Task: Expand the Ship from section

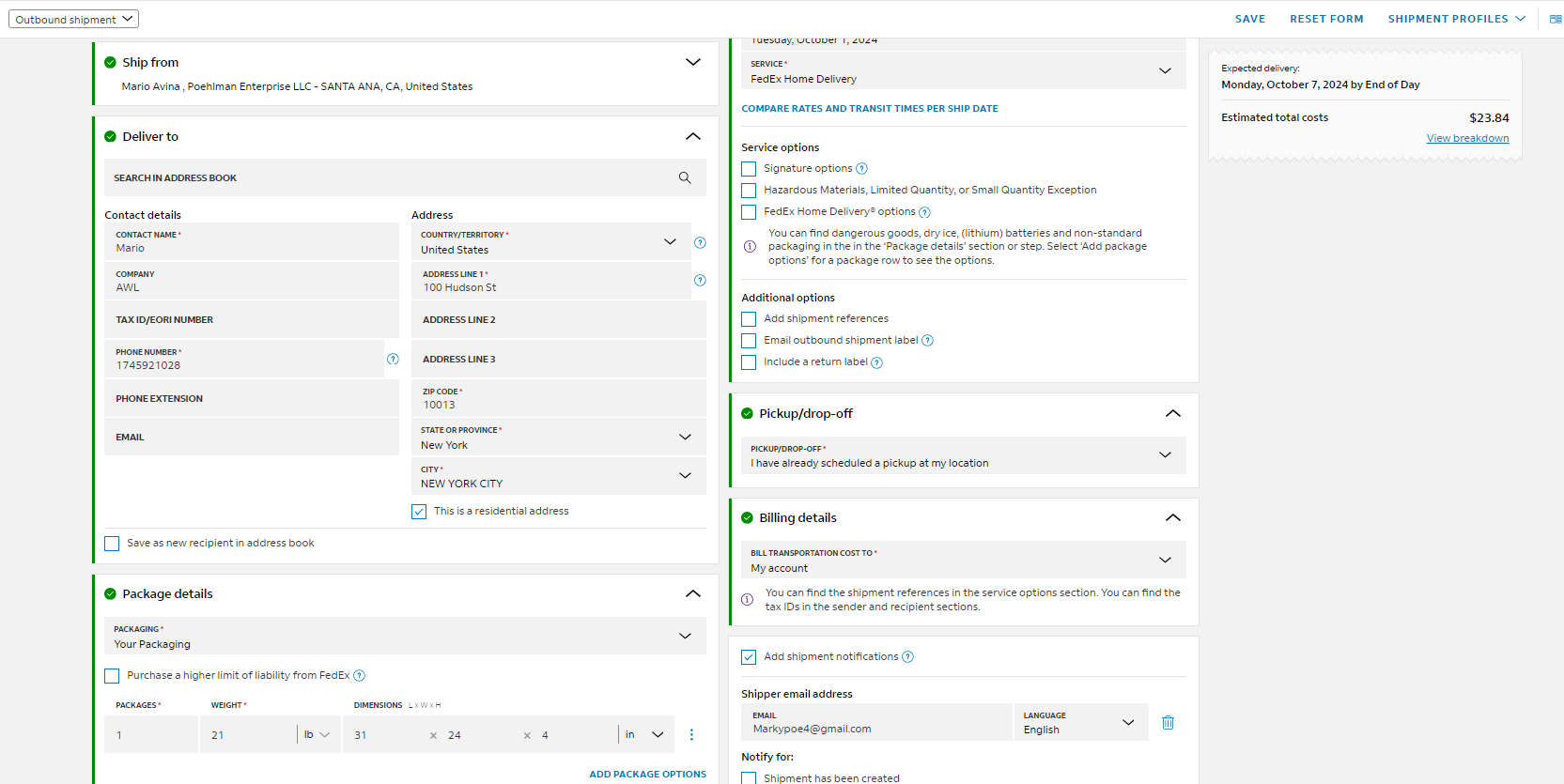Action: 693,62
